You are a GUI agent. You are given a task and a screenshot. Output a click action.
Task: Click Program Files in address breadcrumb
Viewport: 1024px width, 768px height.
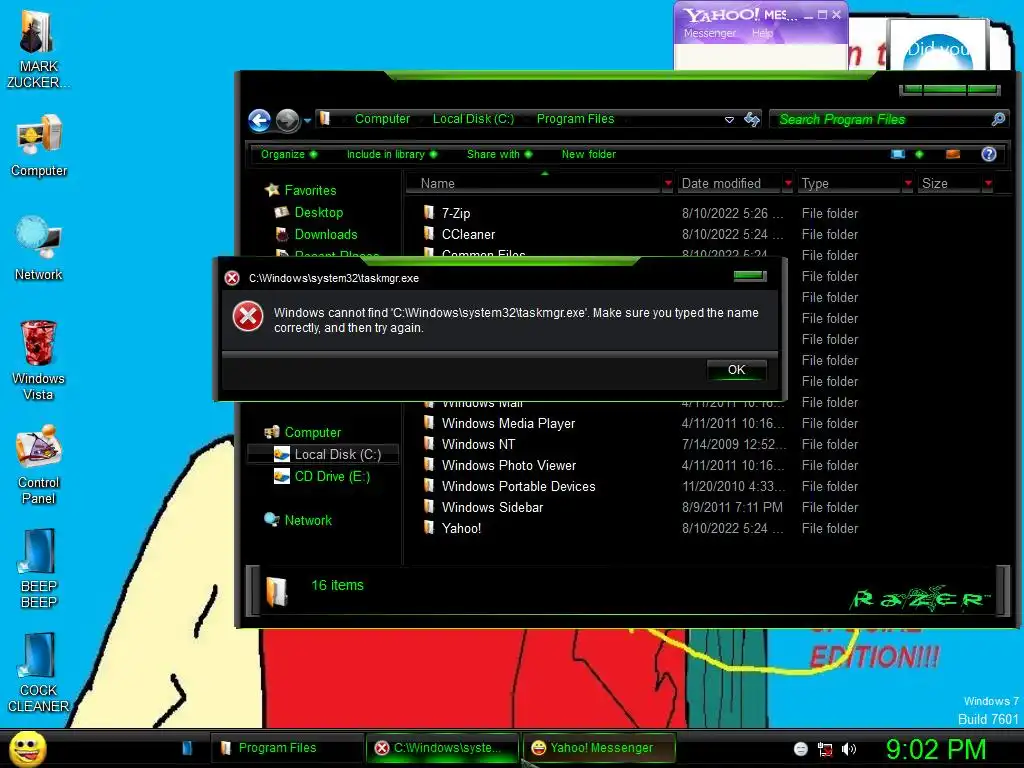point(575,119)
